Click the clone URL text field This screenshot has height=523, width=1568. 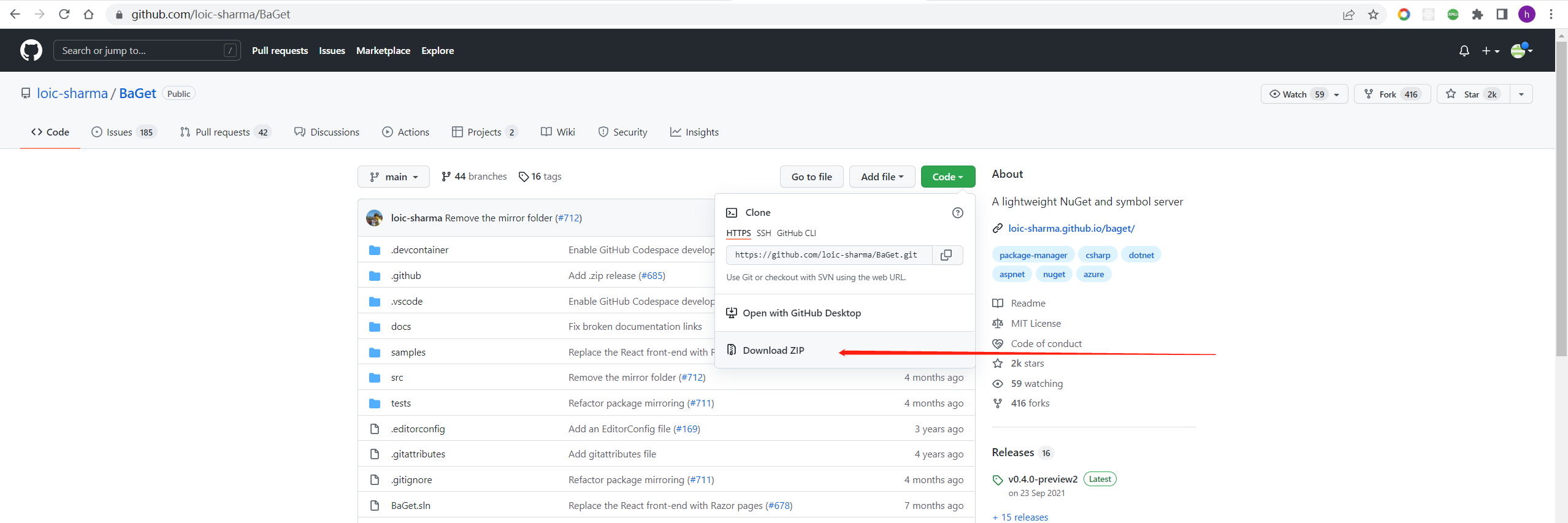829,255
